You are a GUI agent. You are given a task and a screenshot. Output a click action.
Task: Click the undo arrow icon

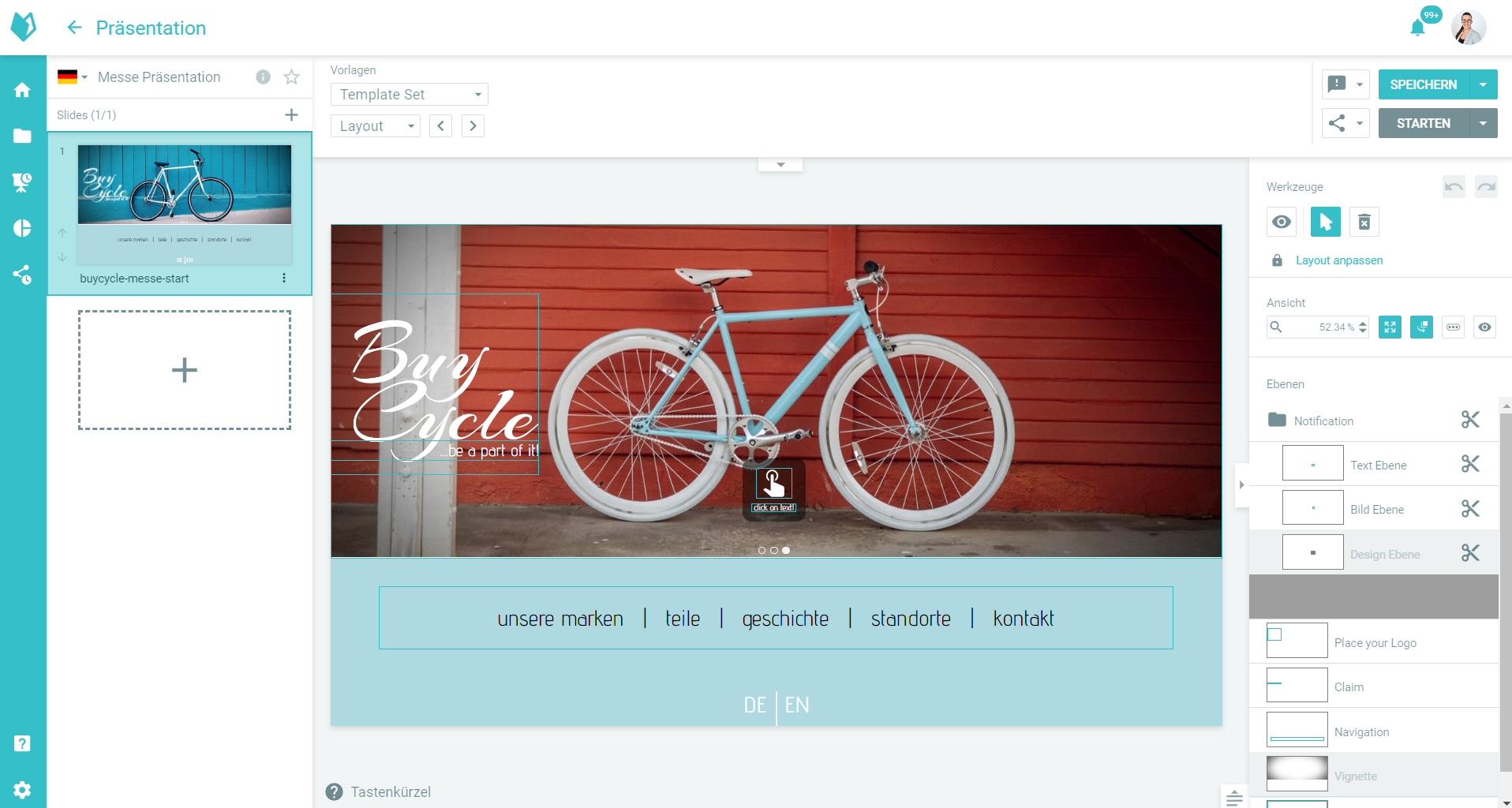point(1453,187)
